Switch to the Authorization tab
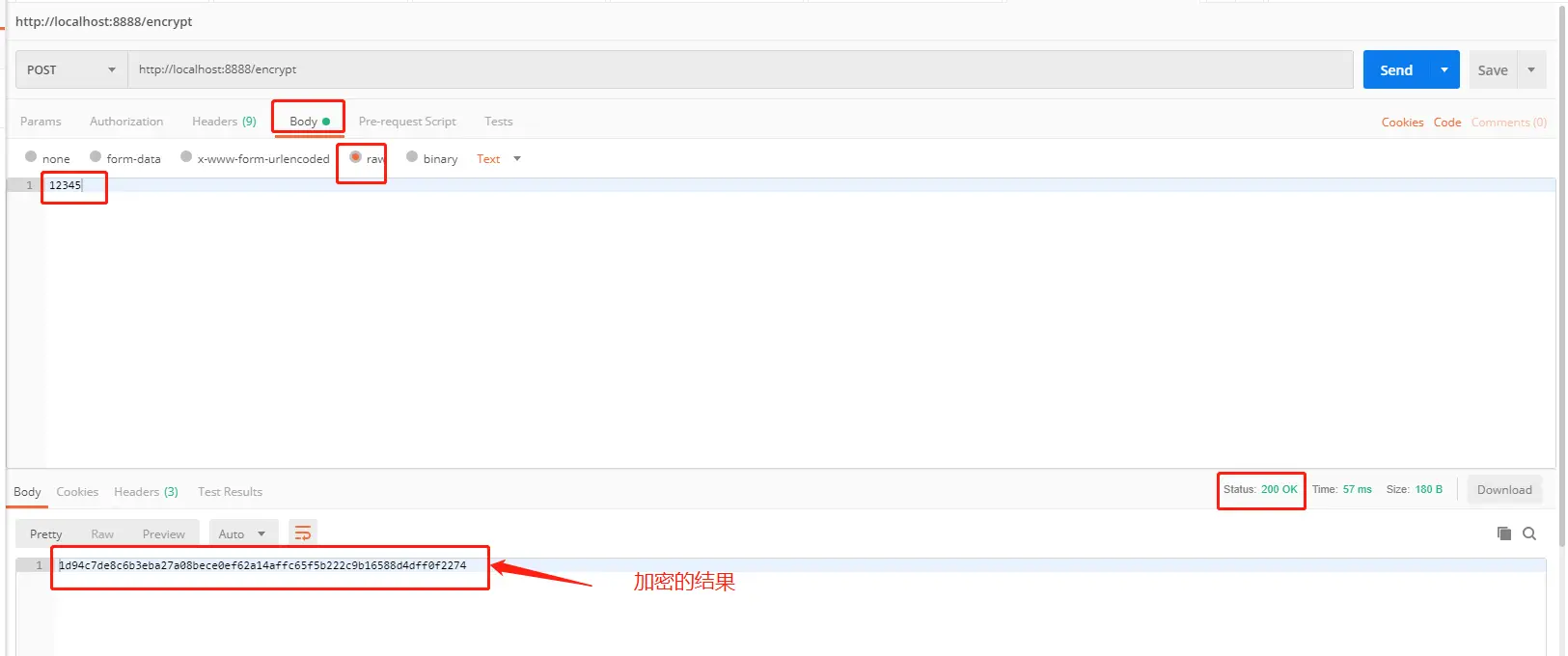Viewport: 1568px width, 656px height. (x=126, y=122)
